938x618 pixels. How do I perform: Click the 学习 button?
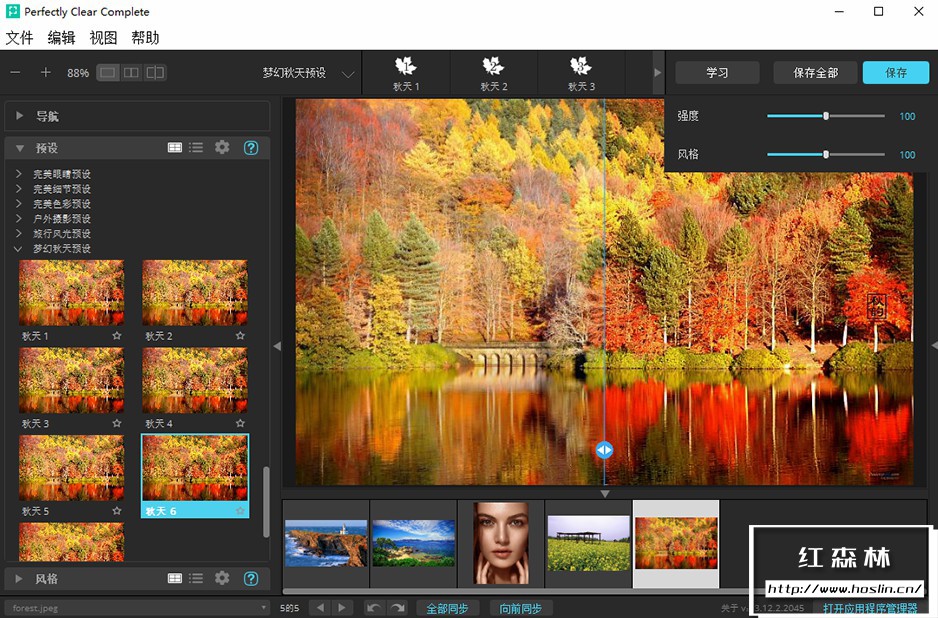coord(717,72)
